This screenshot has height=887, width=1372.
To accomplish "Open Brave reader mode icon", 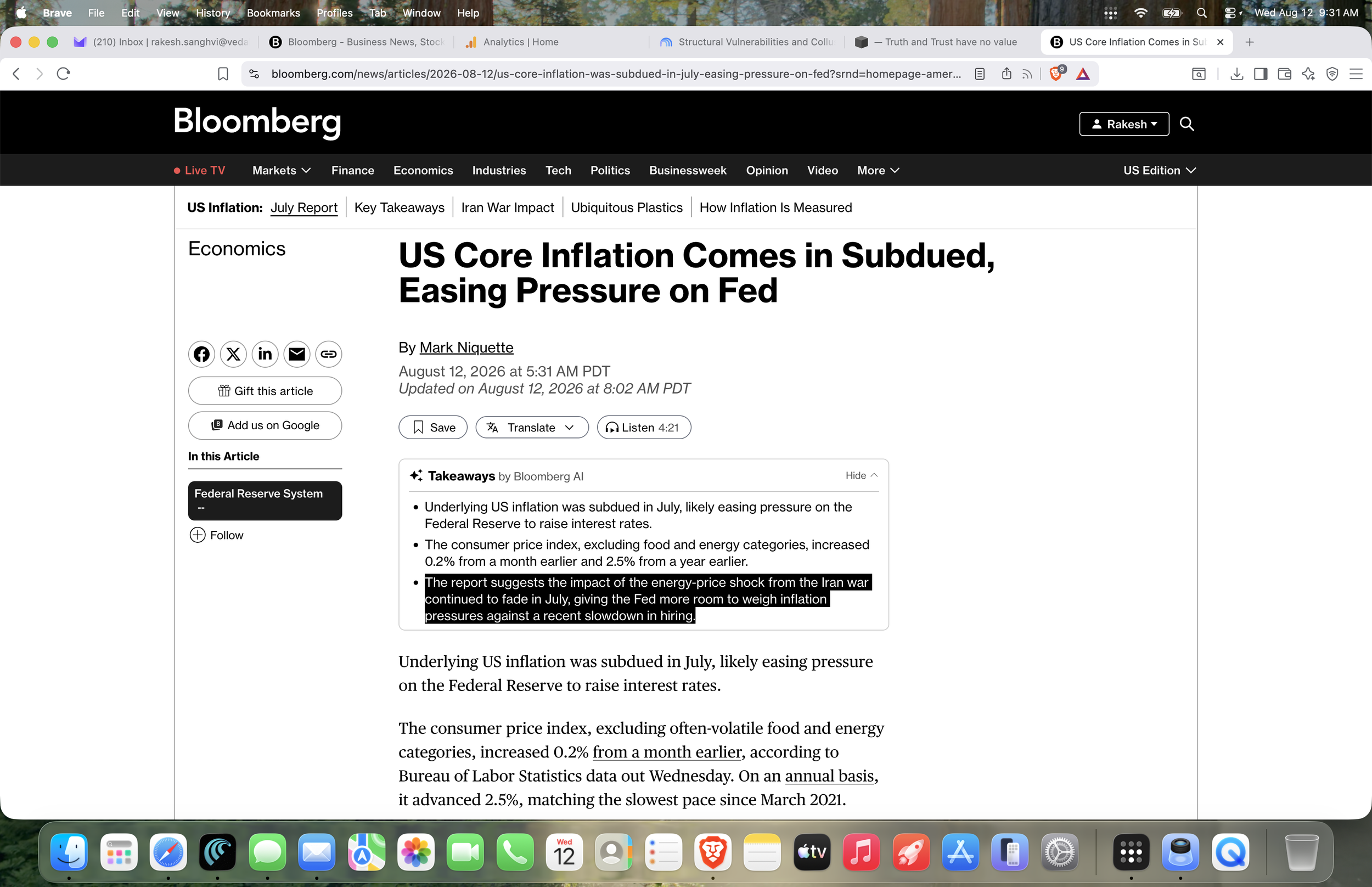I will [980, 74].
